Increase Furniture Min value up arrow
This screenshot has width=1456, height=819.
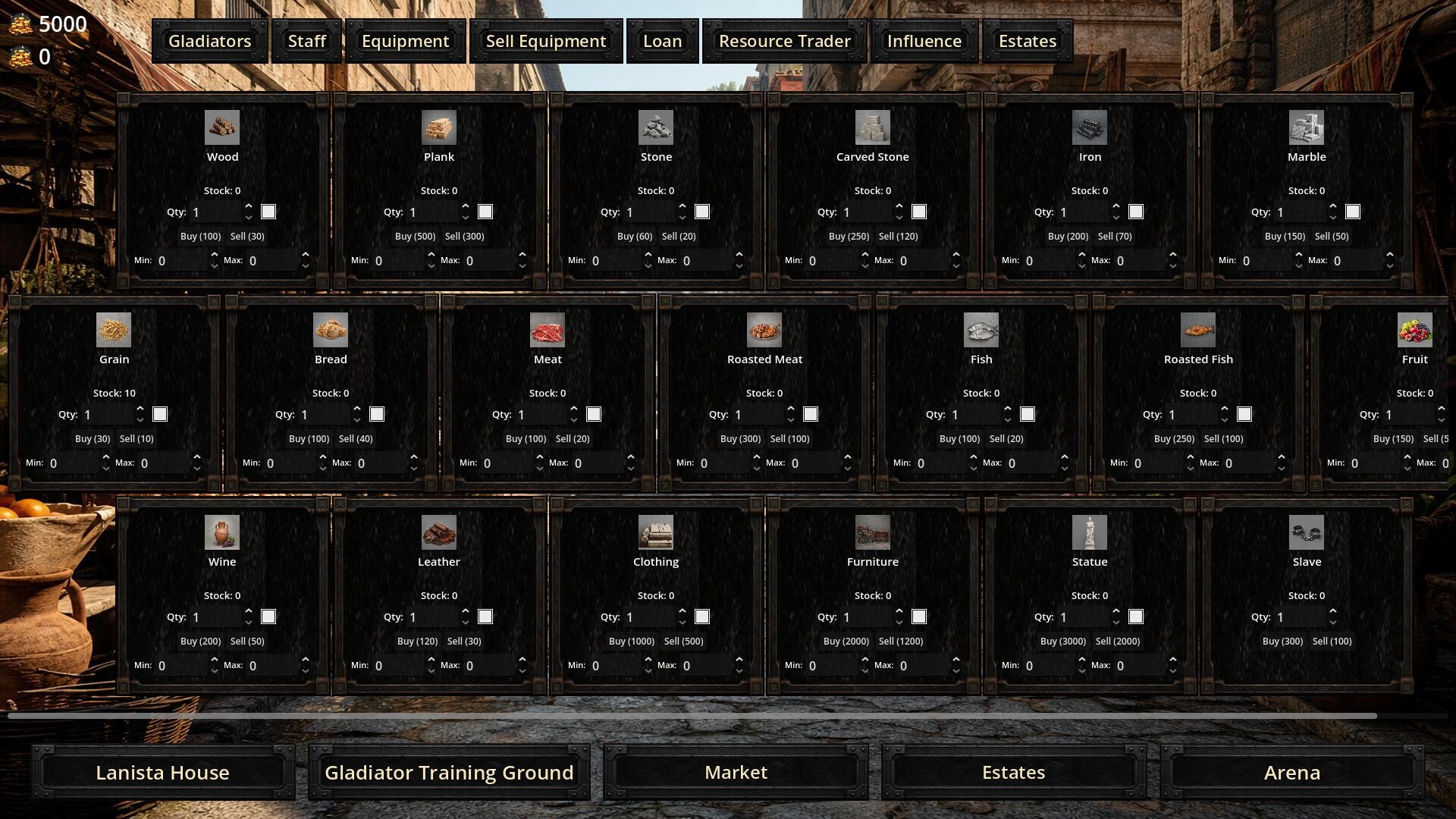(865, 660)
